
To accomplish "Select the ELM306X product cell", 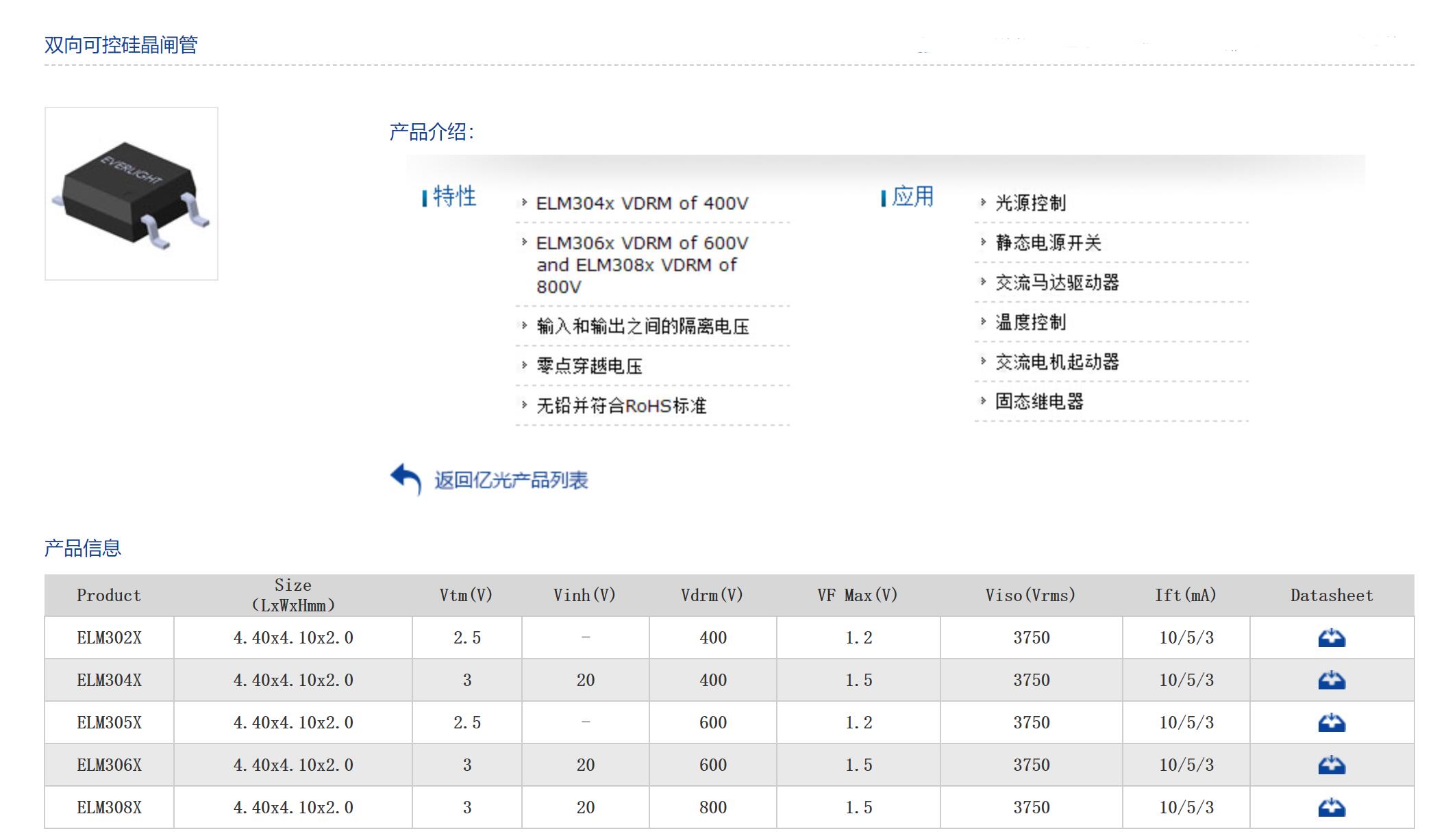I will (x=109, y=765).
